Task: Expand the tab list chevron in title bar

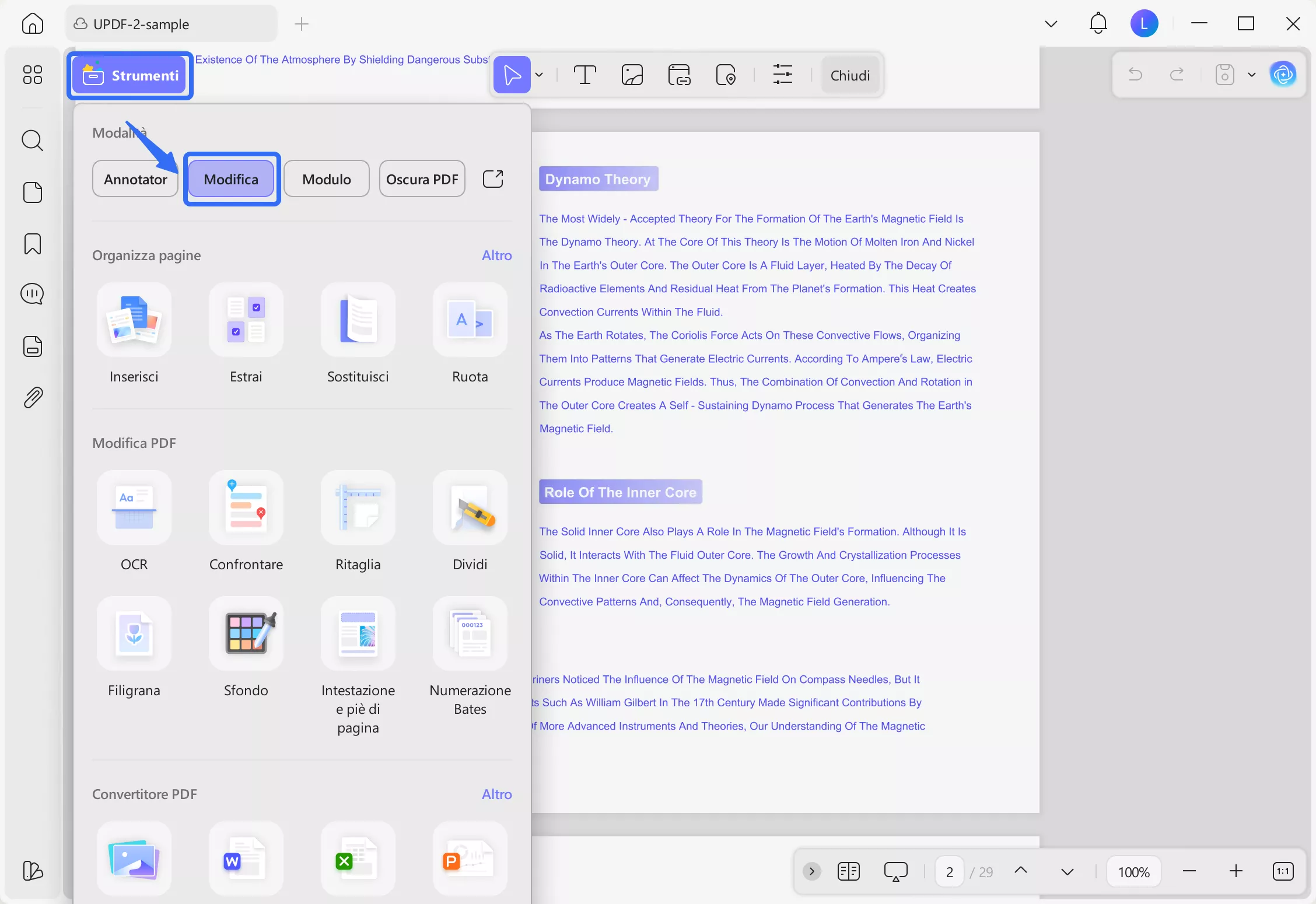Action: [1051, 24]
